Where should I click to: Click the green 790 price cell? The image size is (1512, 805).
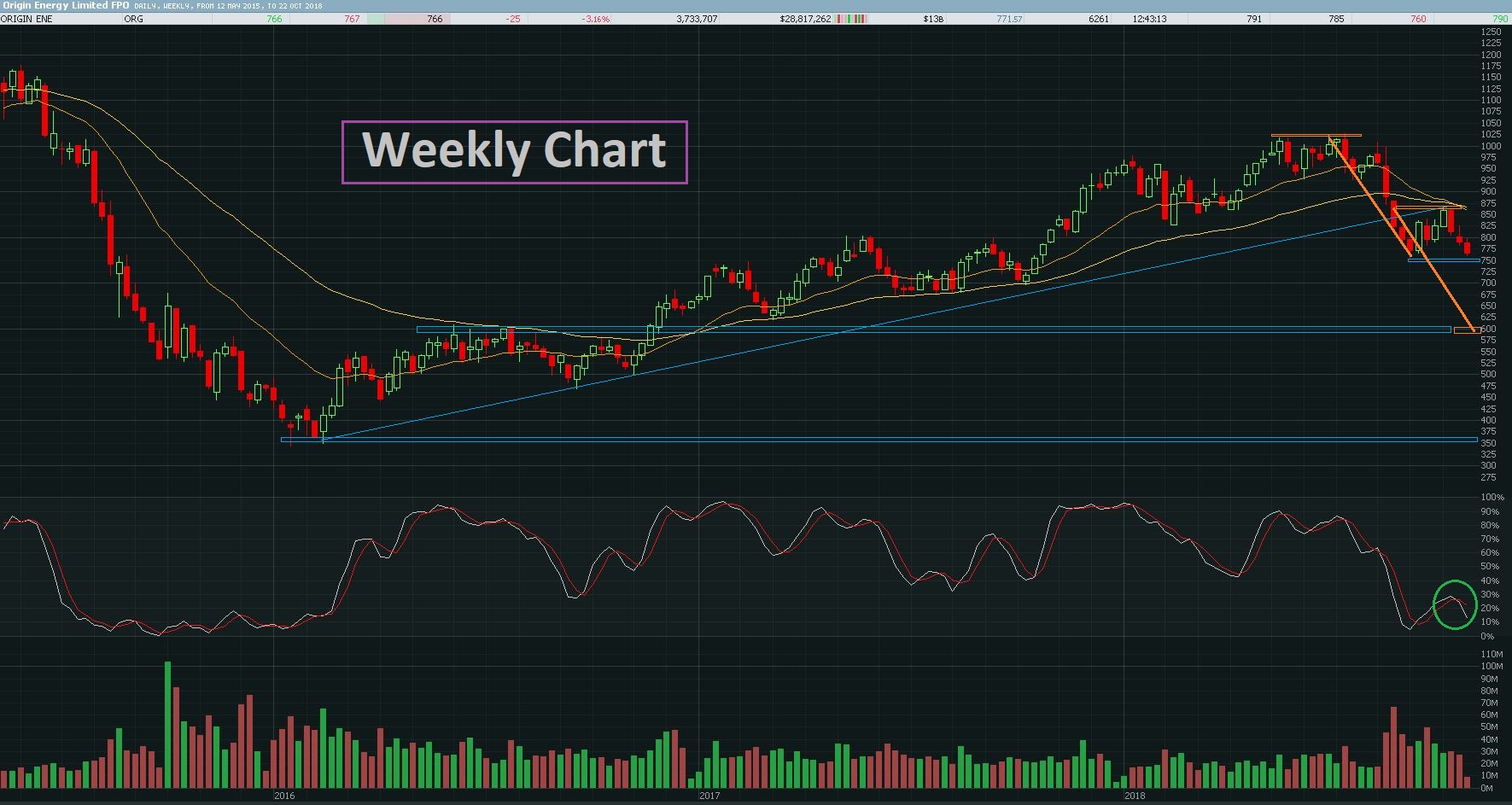point(1500,19)
